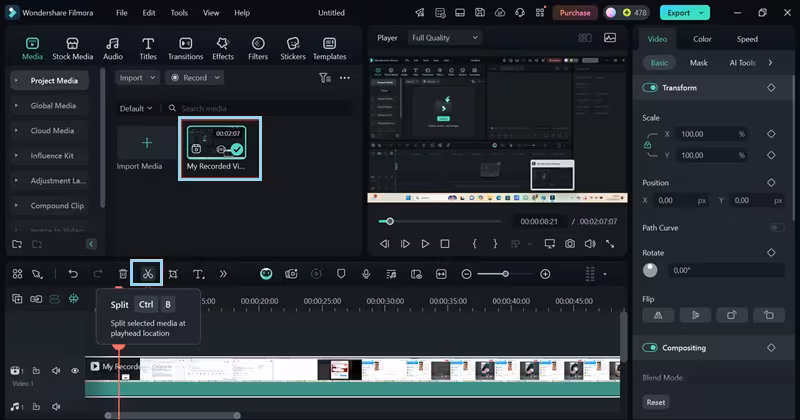
Task: Redo the last action
Action: coord(98,274)
